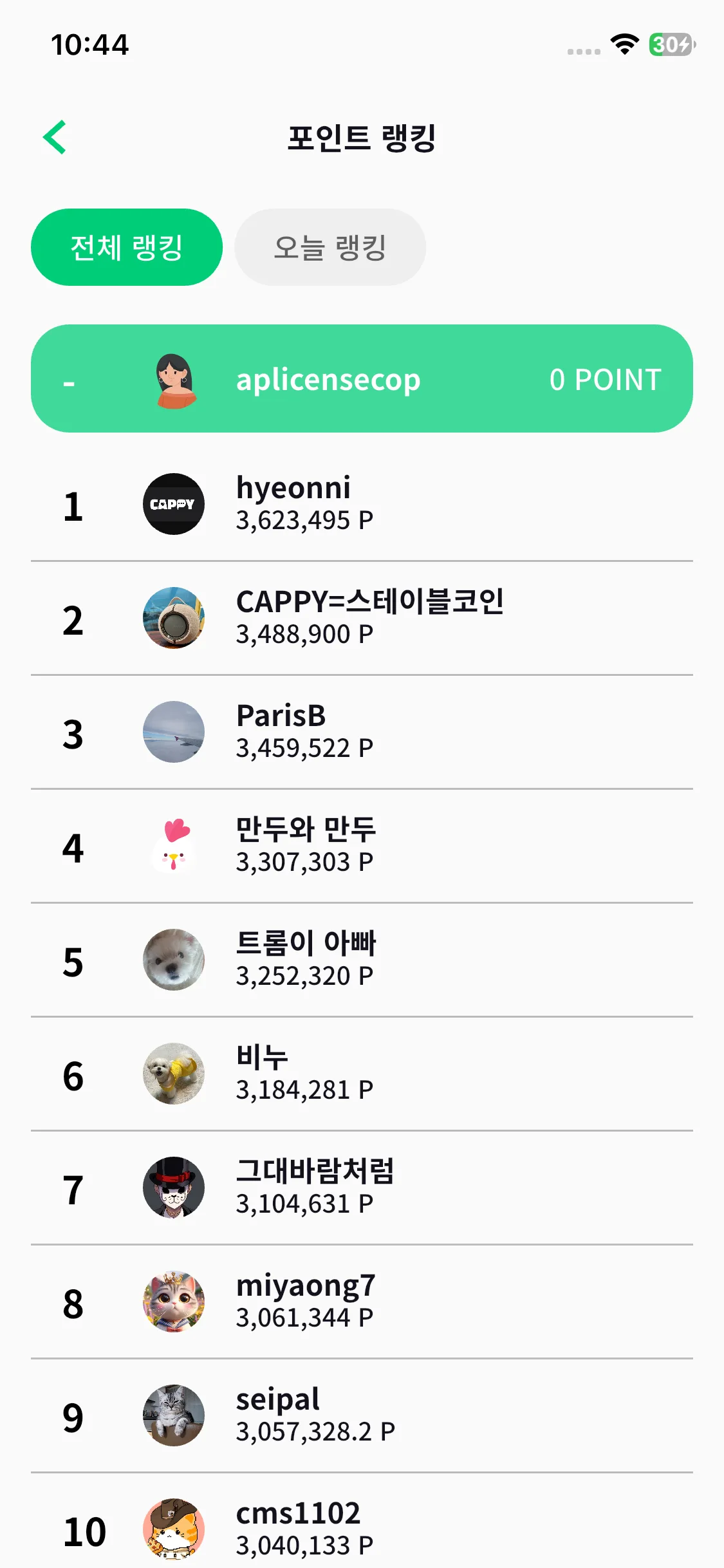Tap hyeonni's CAPPY profile avatar
This screenshot has width=724, height=1568.
point(173,504)
